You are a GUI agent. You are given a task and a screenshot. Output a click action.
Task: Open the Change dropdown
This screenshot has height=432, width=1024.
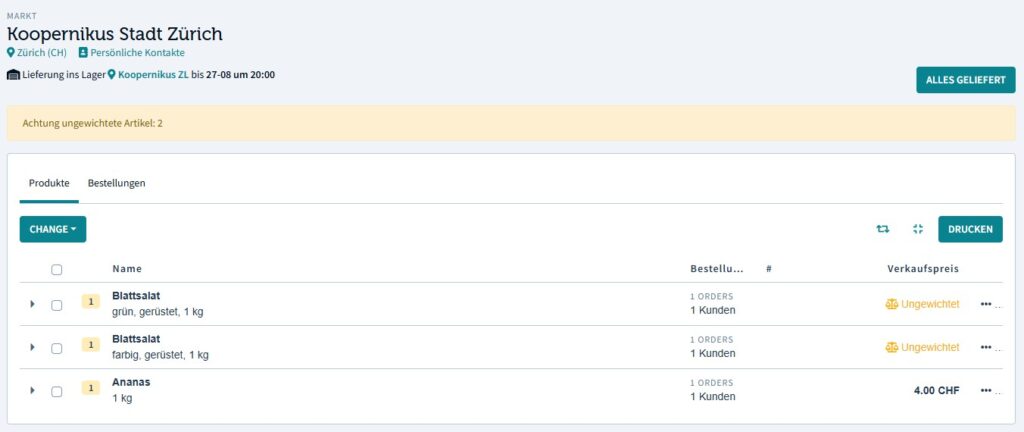pos(53,229)
